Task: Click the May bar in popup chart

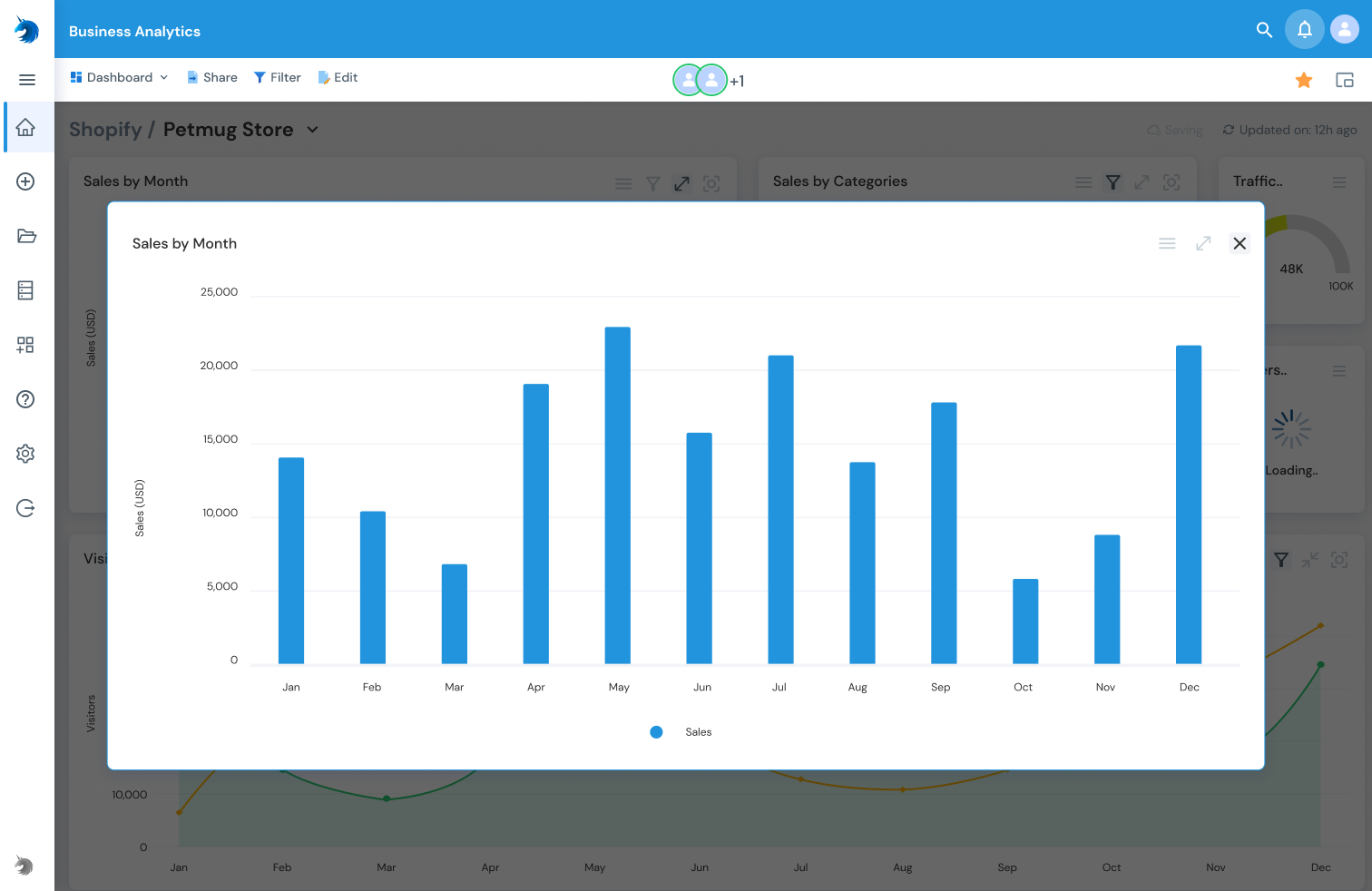Action: coord(618,495)
